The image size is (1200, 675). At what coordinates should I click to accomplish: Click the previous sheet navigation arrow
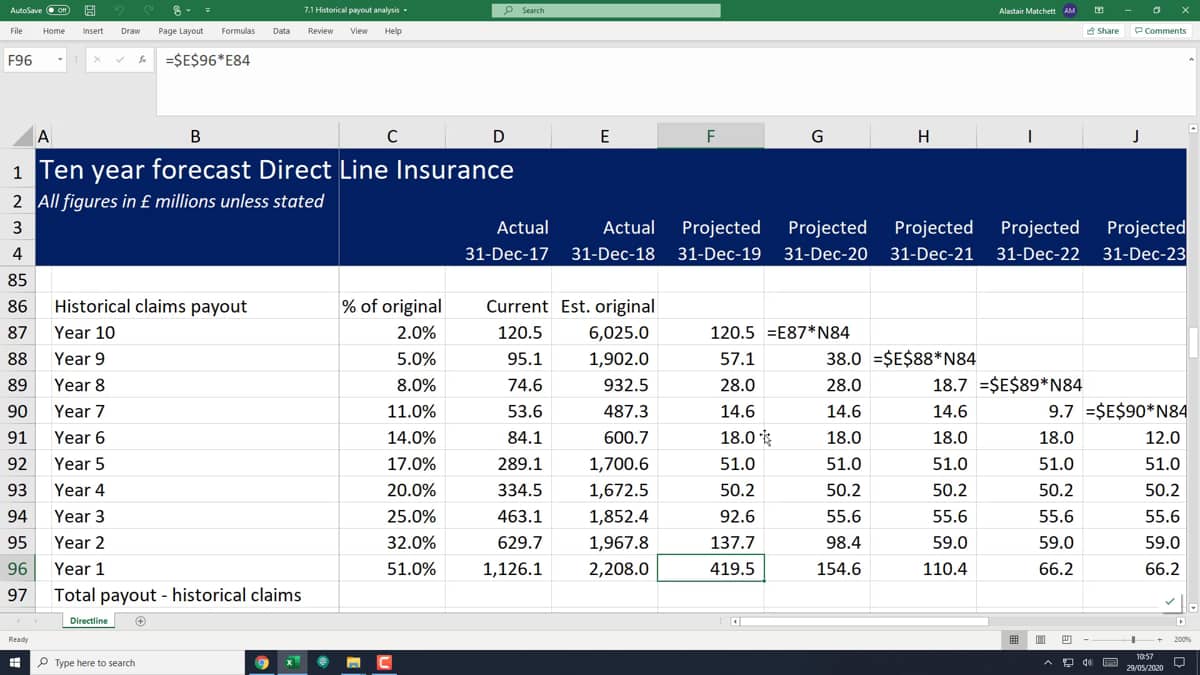[19, 621]
